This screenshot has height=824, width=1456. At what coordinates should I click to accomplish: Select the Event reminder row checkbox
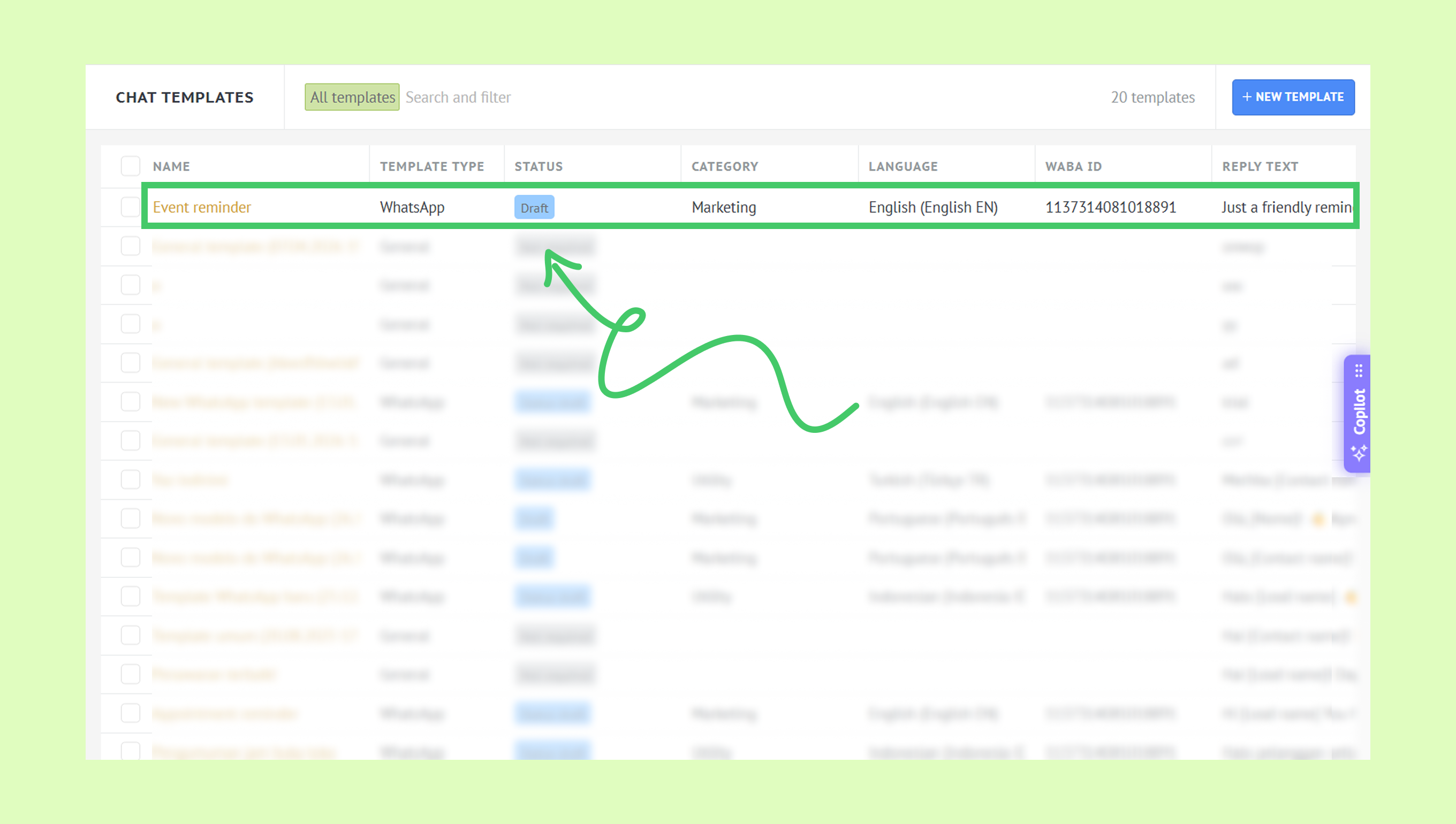[x=130, y=207]
